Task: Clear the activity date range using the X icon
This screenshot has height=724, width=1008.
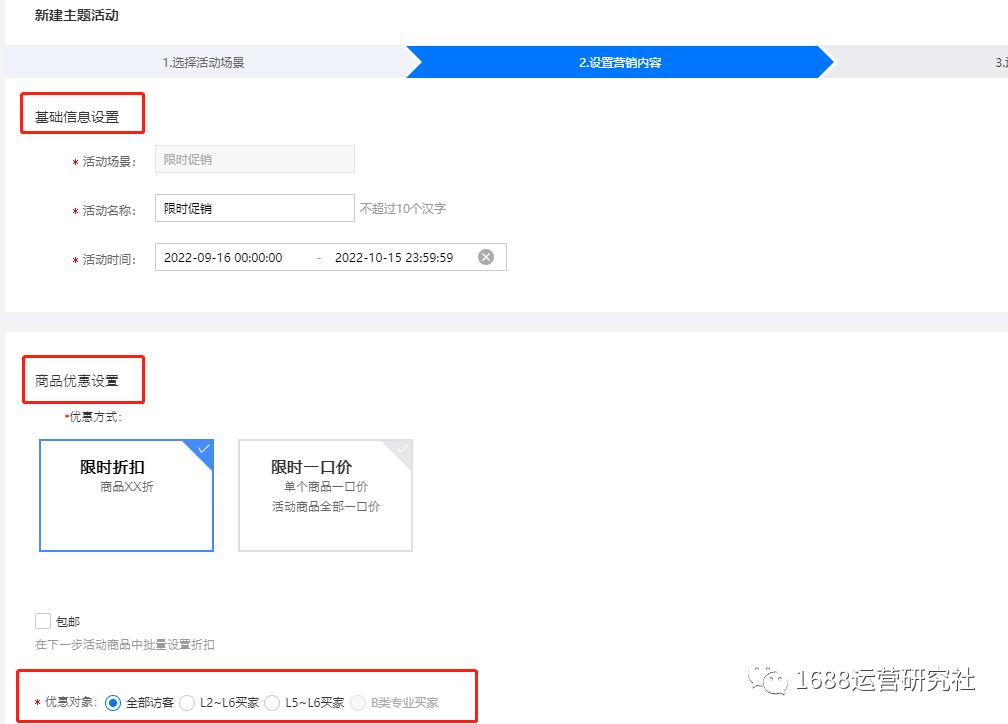Action: coord(486,257)
